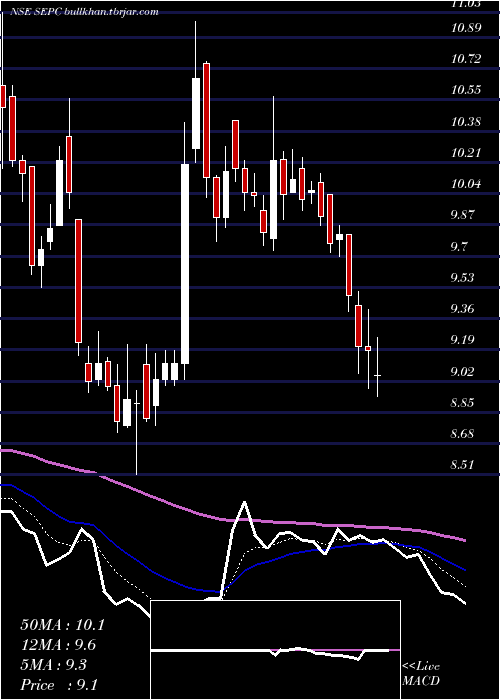
Task: Click the NSE SEPC bullkhan.tbrjar.com title text
Action: [x=84, y=12]
